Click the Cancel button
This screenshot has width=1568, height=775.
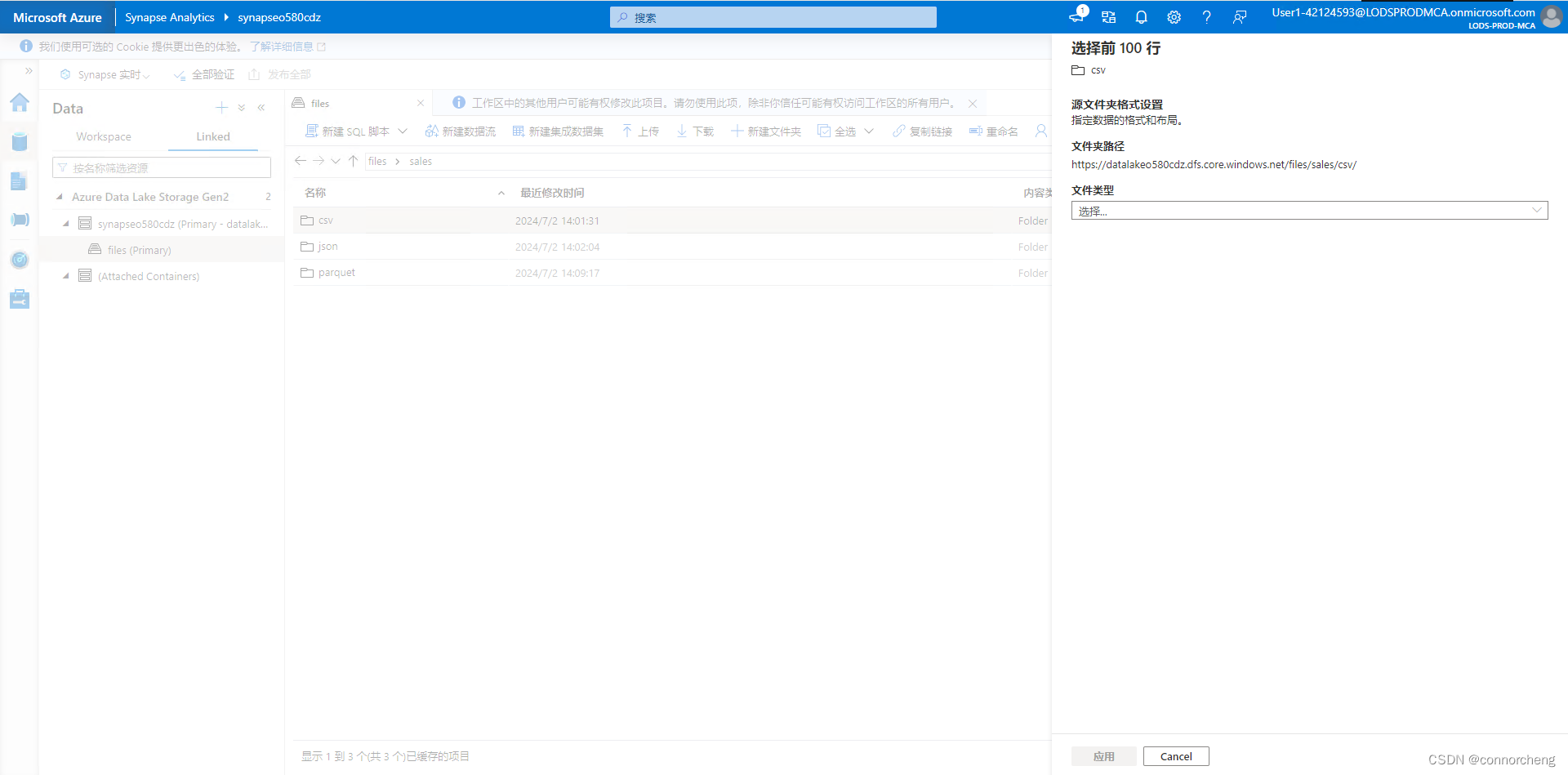(1176, 756)
